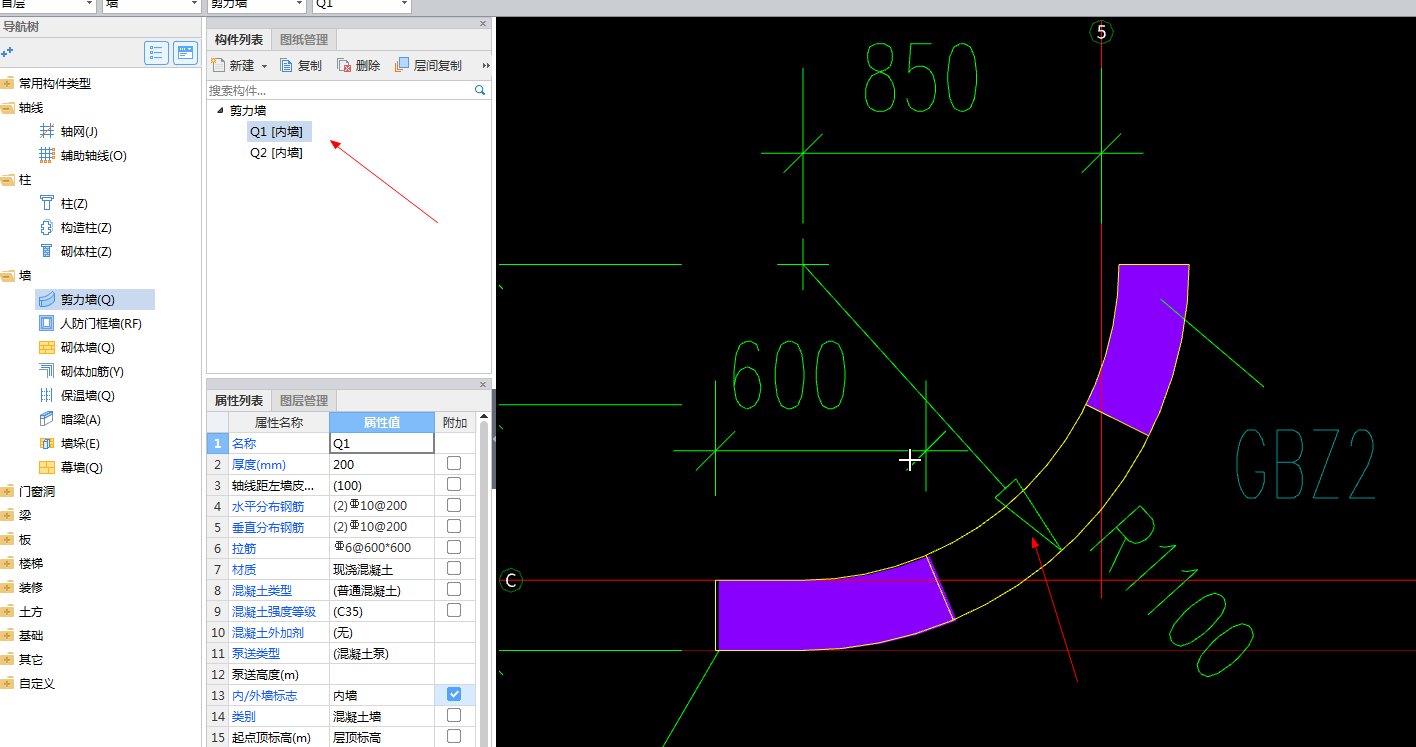Close the 构件列表 panel
1416x747 pixels.
(x=483, y=23)
